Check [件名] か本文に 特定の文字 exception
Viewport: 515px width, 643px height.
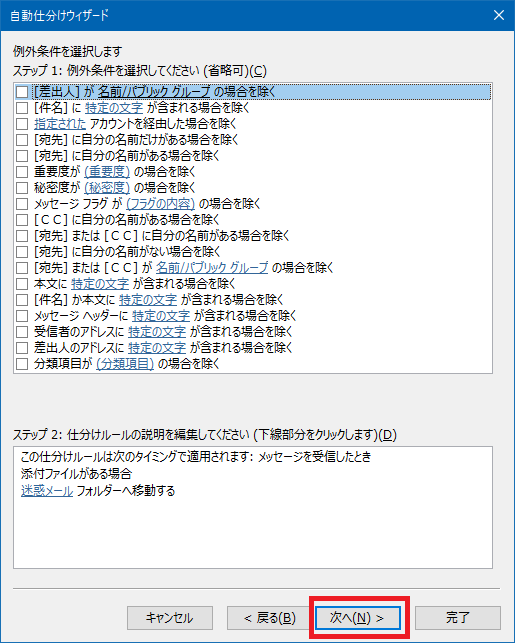22,300
